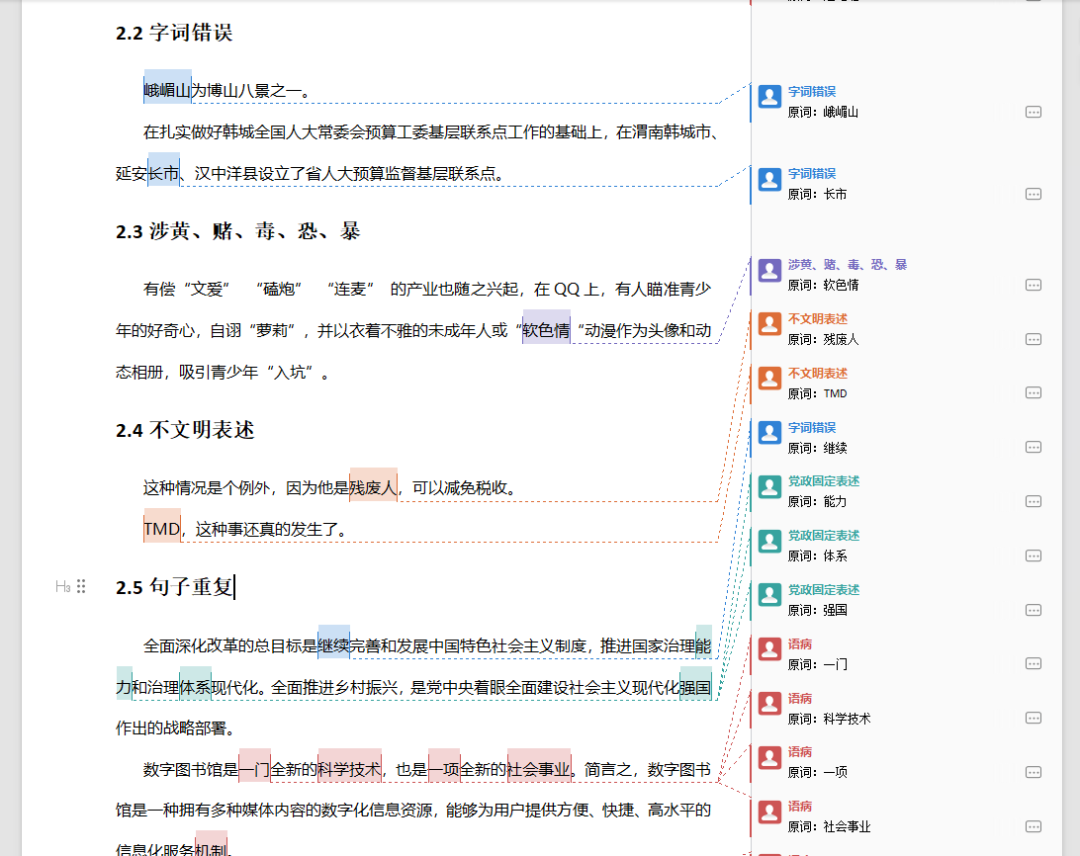Click the highlighted 软色情 text in the paragraph
The height and width of the screenshot is (856, 1080).
pyautogui.click(x=546, y=330)
